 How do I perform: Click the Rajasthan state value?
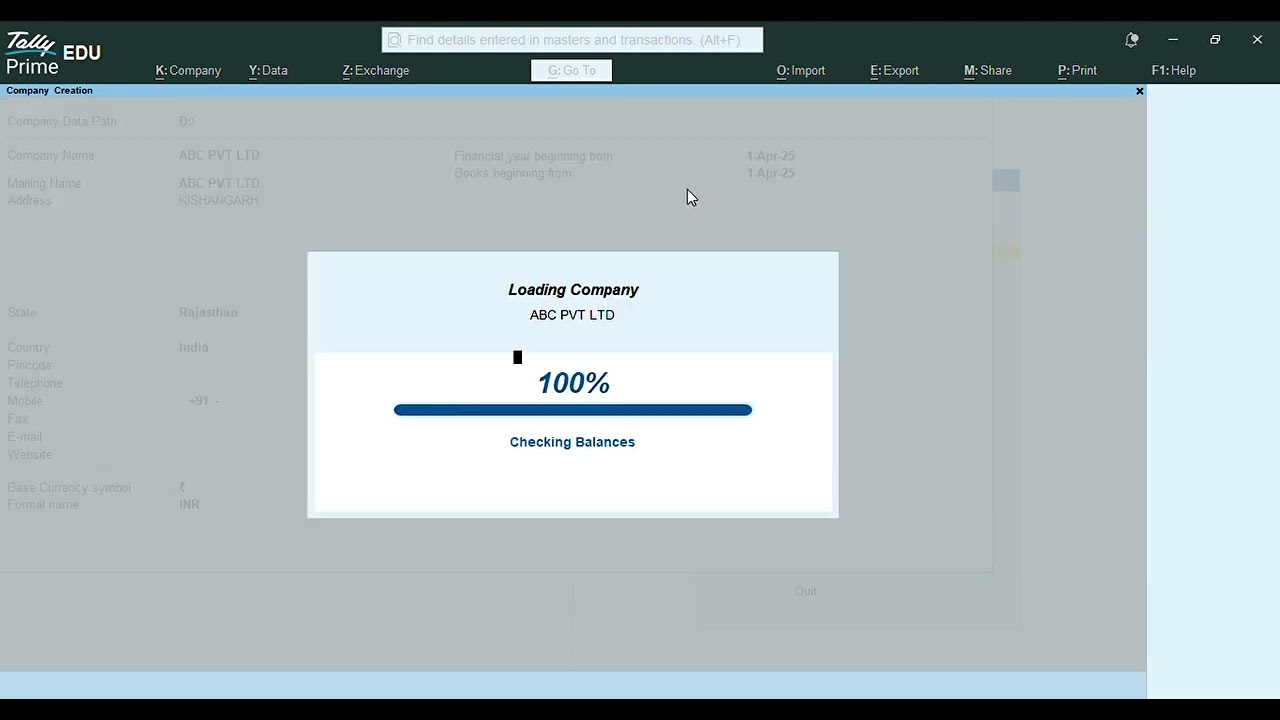pos(208,312)
